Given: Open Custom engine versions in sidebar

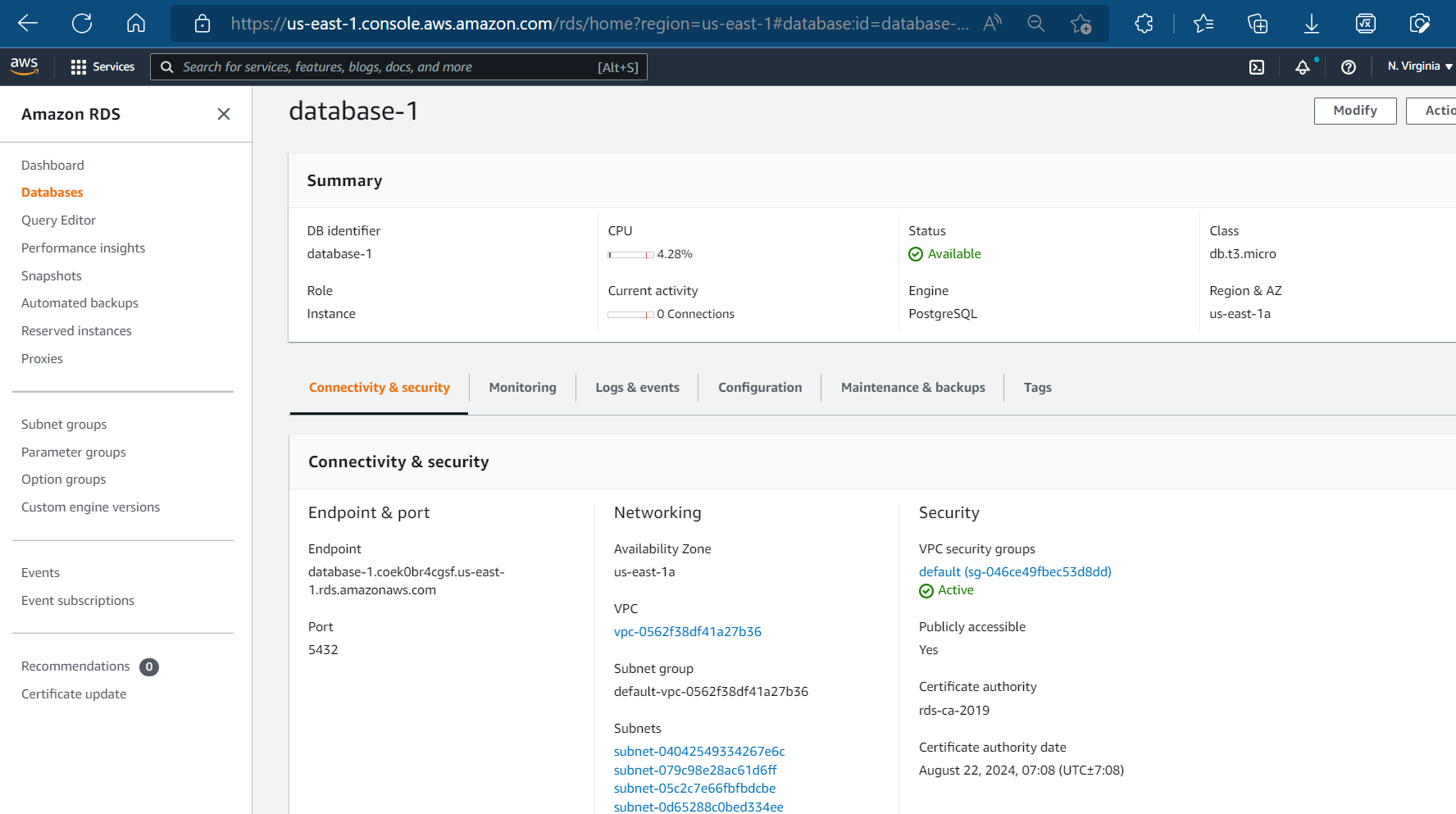Looking at the screenshot, I should (90, 507).
